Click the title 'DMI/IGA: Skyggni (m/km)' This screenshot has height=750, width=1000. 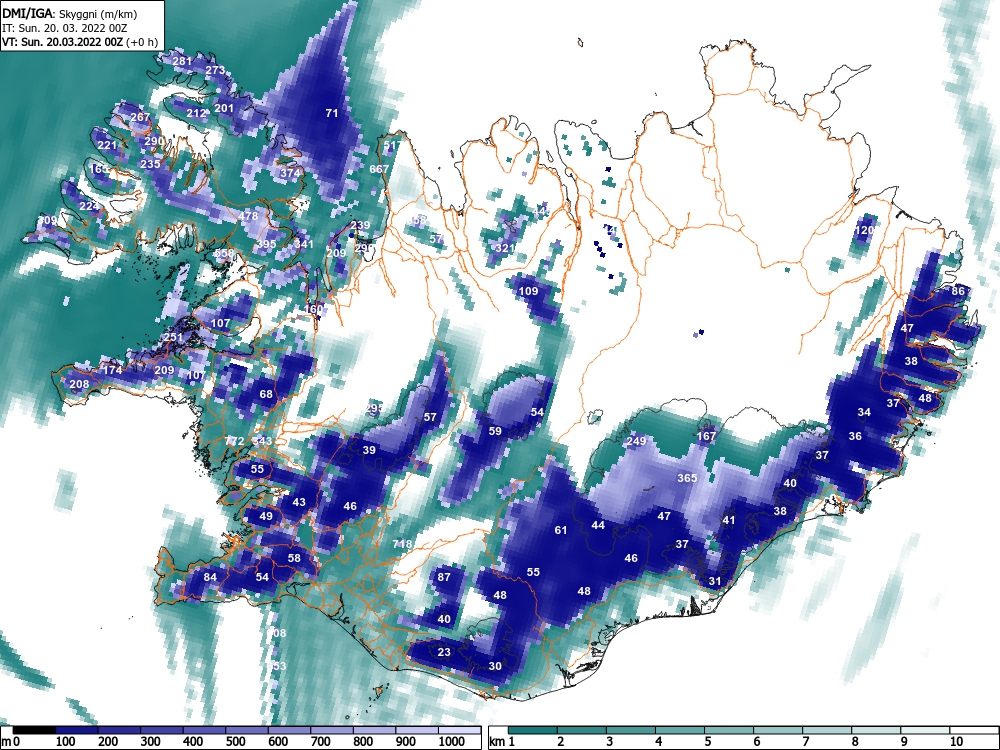point(70,14)
